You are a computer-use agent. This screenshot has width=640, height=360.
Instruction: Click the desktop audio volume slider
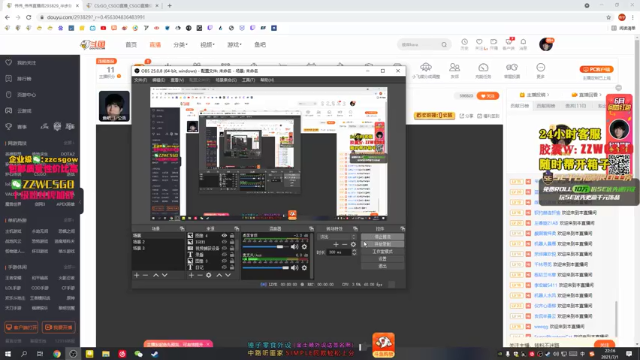[265, 247]
